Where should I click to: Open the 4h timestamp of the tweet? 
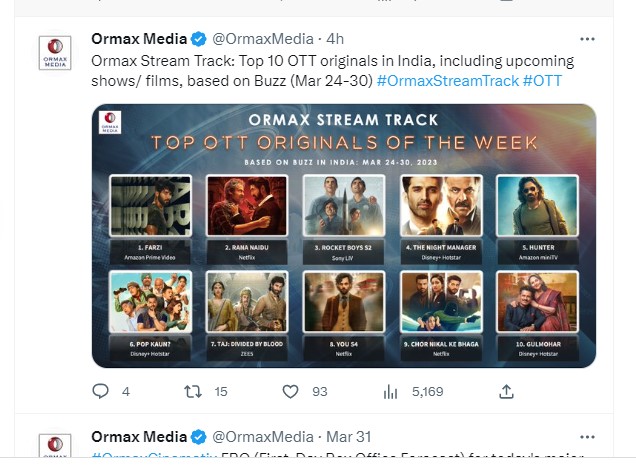click(x=335, y=39)
